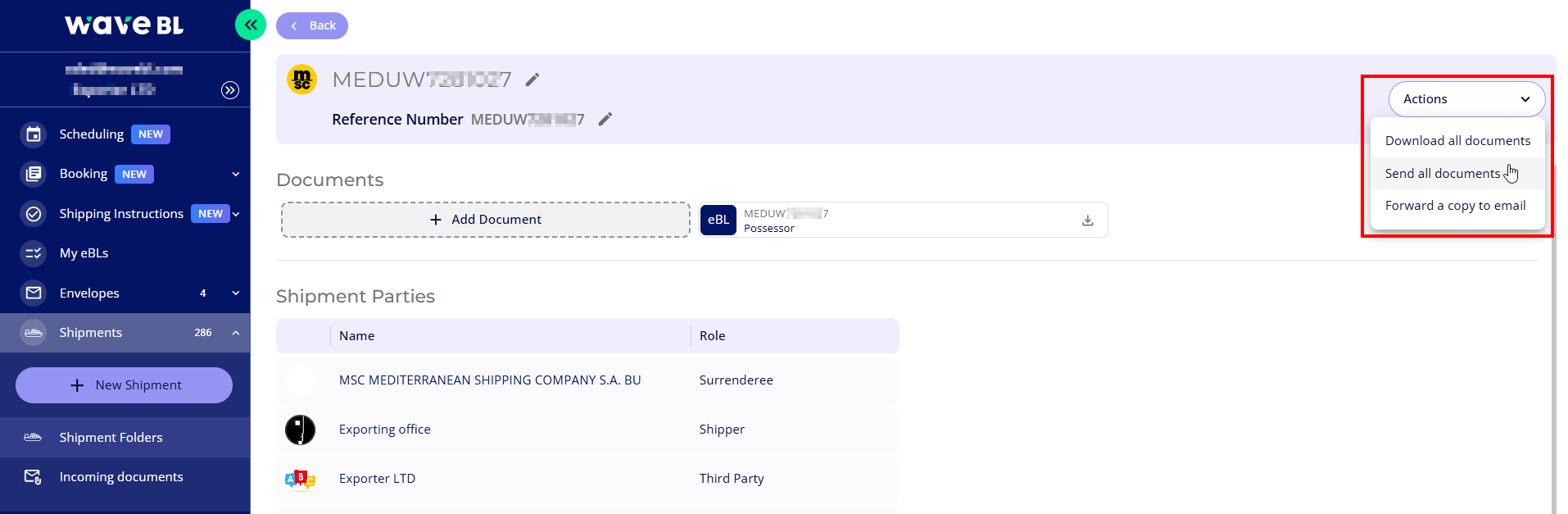Choose Send all documents
This screenshot has height=514, width=1568.
click(1457, 174)
